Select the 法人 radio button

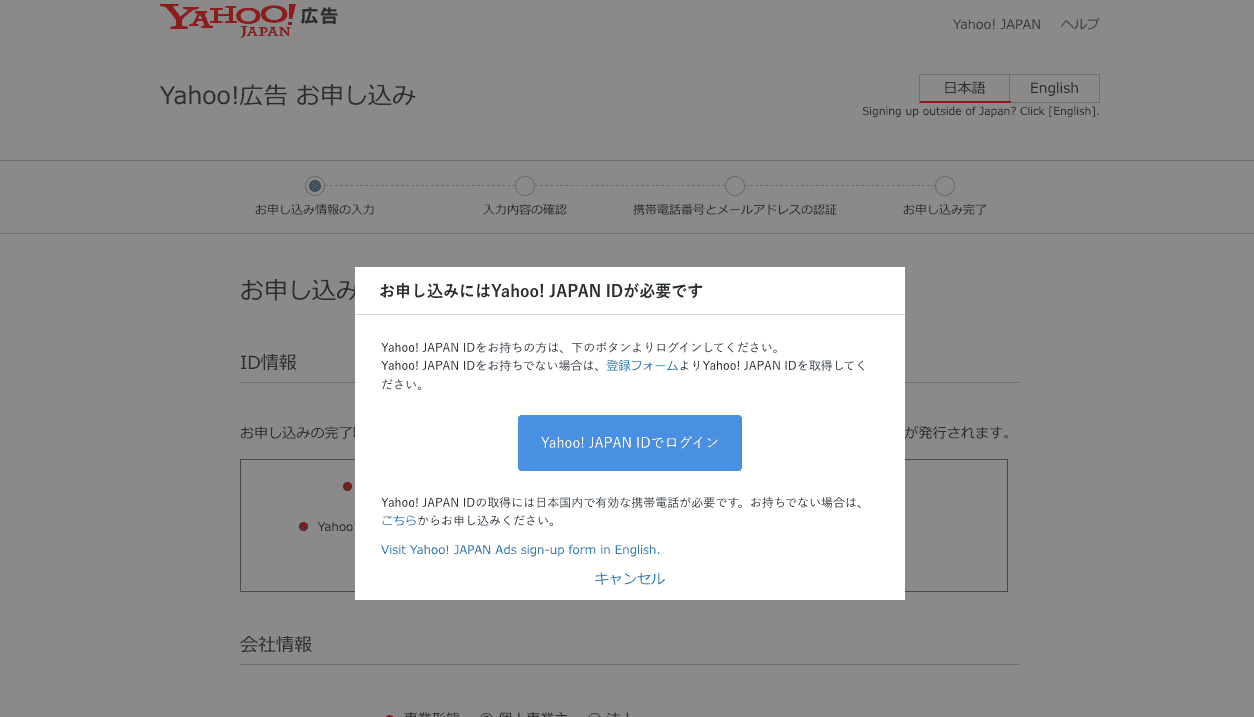click(594, 714)
